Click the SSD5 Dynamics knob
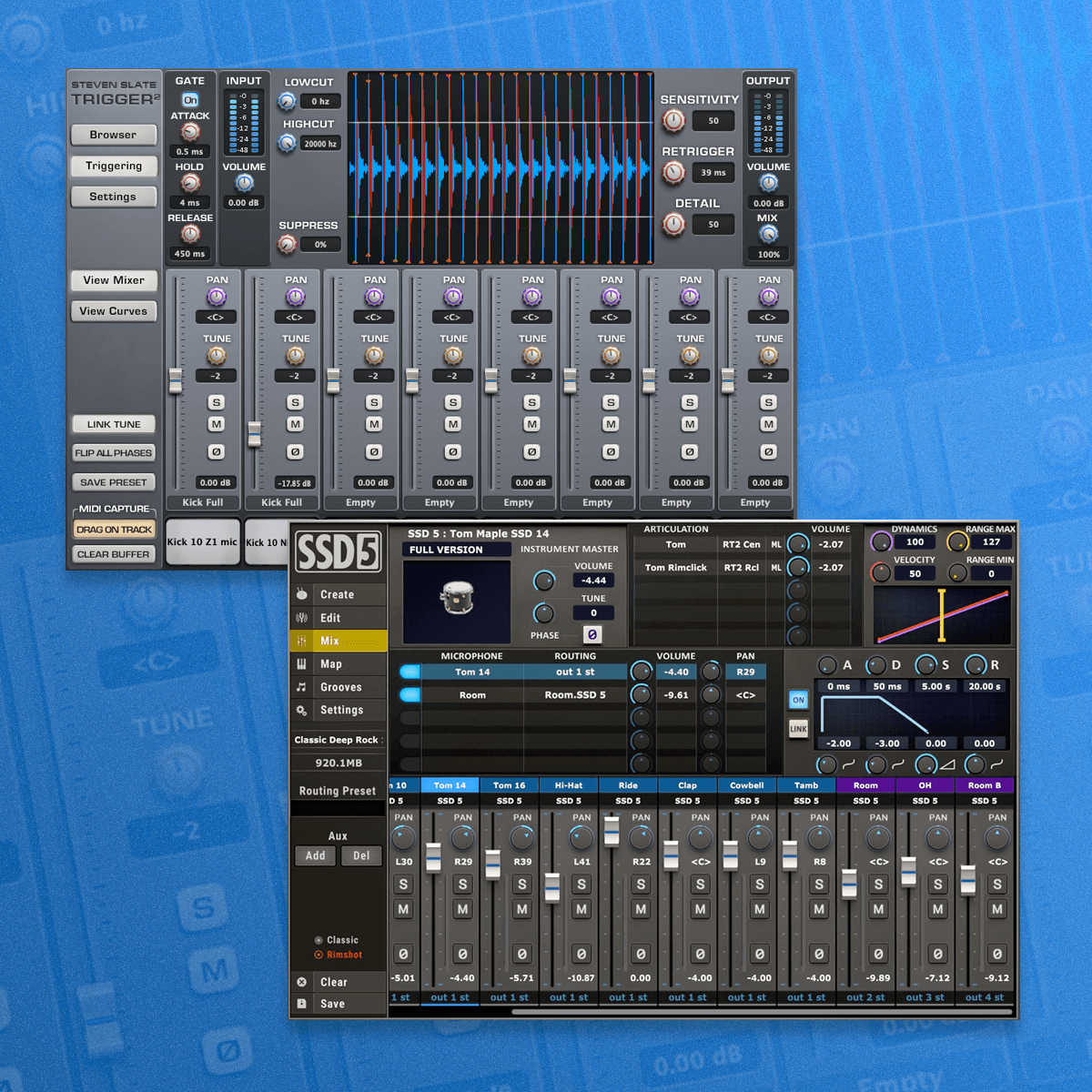 pos(881,542)
